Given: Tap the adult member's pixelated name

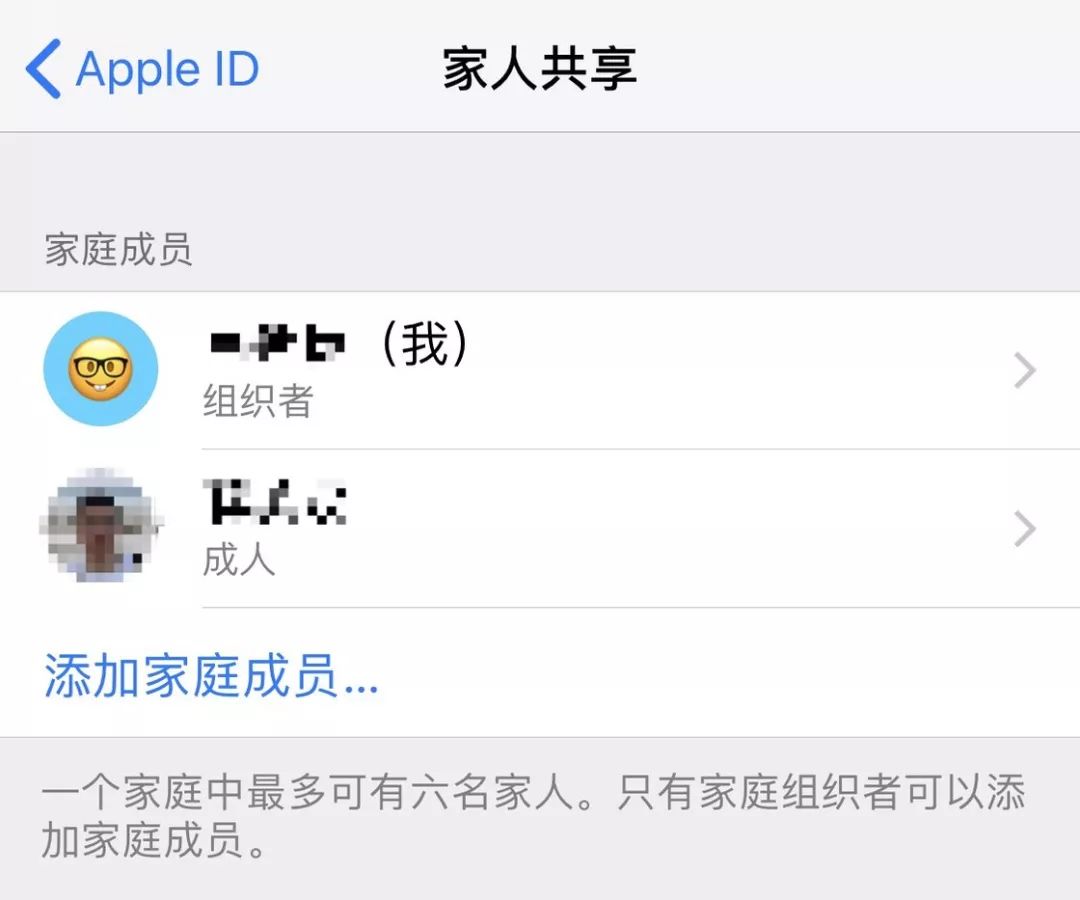Looking at the screenshot, I should [276, 502].
